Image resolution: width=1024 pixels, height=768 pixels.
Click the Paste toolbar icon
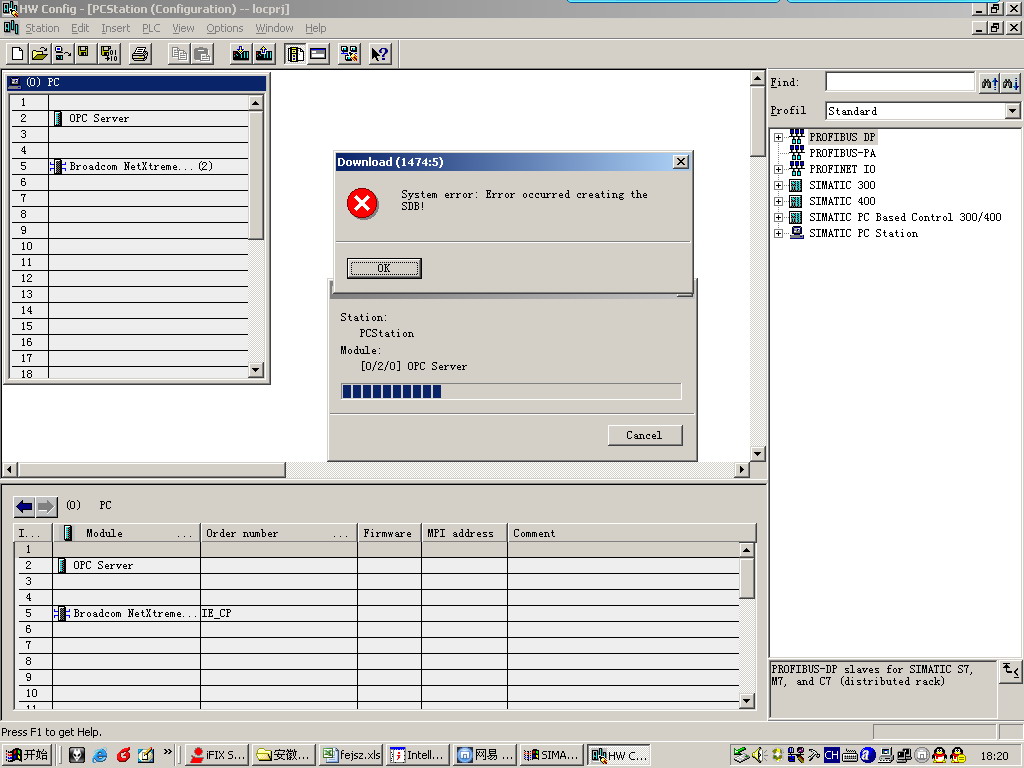click(202, 54)
